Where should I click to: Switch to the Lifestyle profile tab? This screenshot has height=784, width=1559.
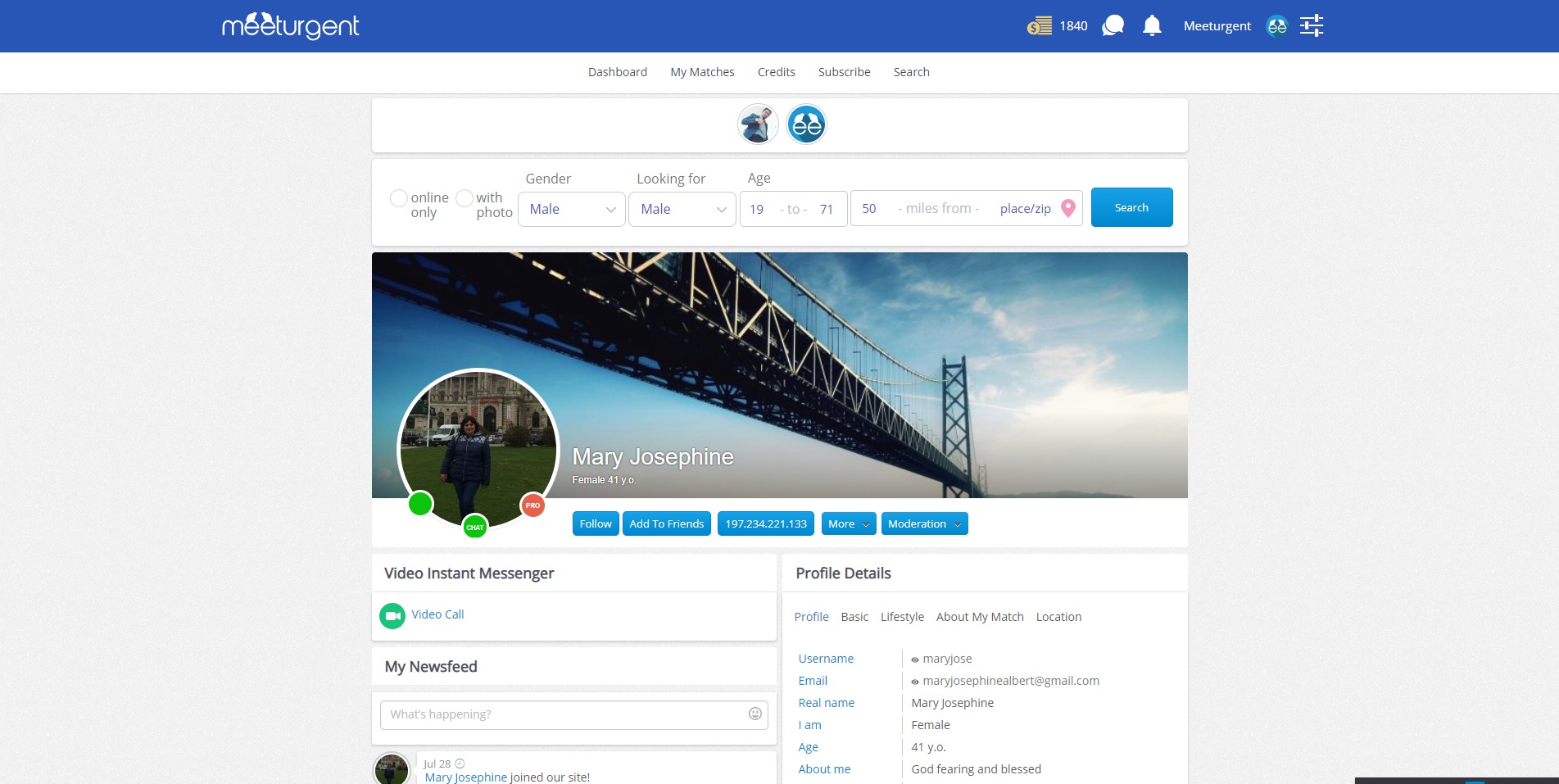click(902, 617)
